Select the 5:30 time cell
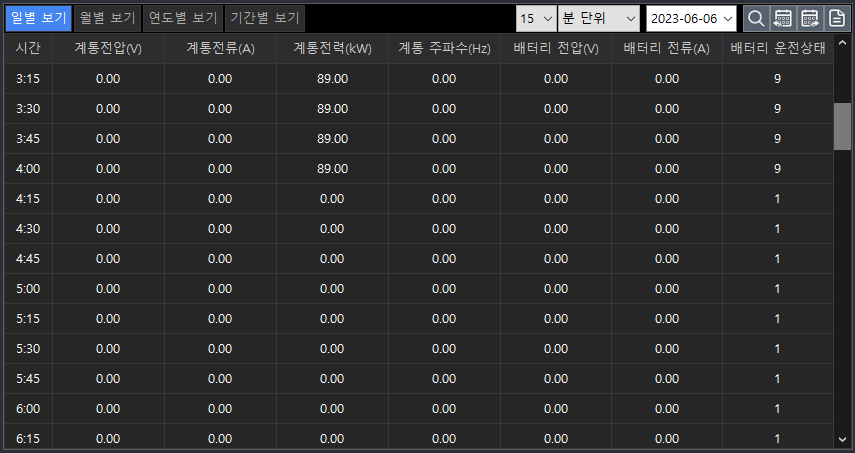This screenshot has width=855, height=453. 28,348
